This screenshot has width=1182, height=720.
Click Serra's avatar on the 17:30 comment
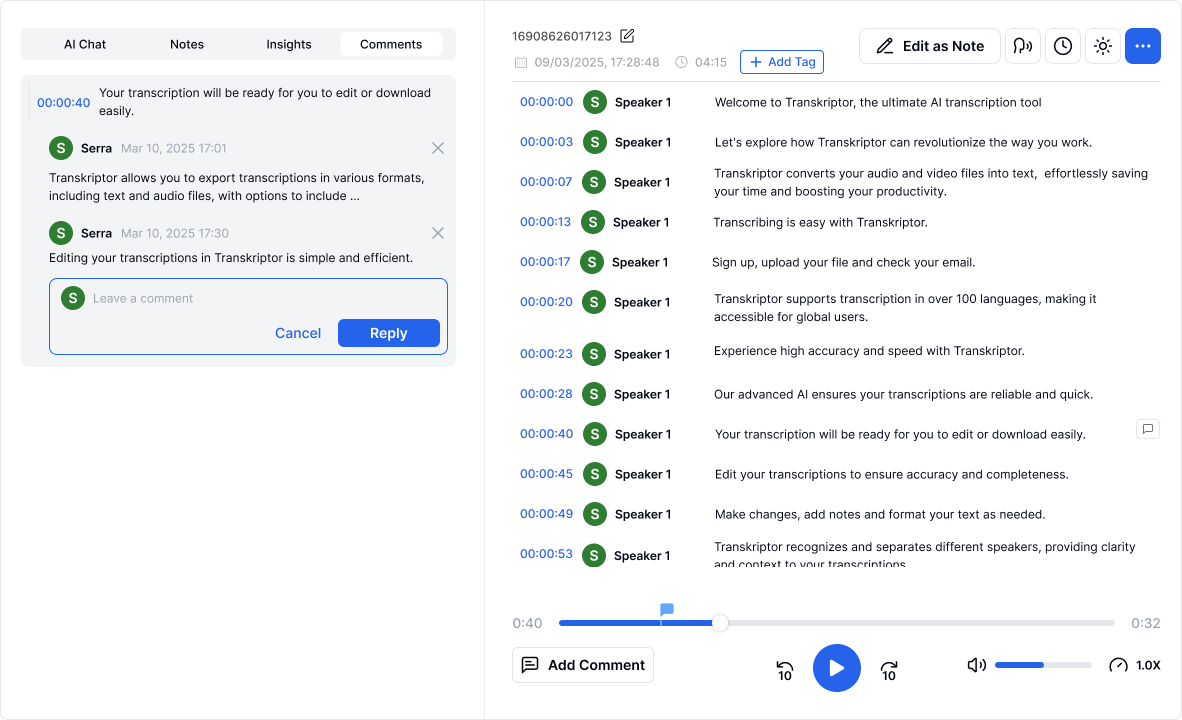coord(61,233)
